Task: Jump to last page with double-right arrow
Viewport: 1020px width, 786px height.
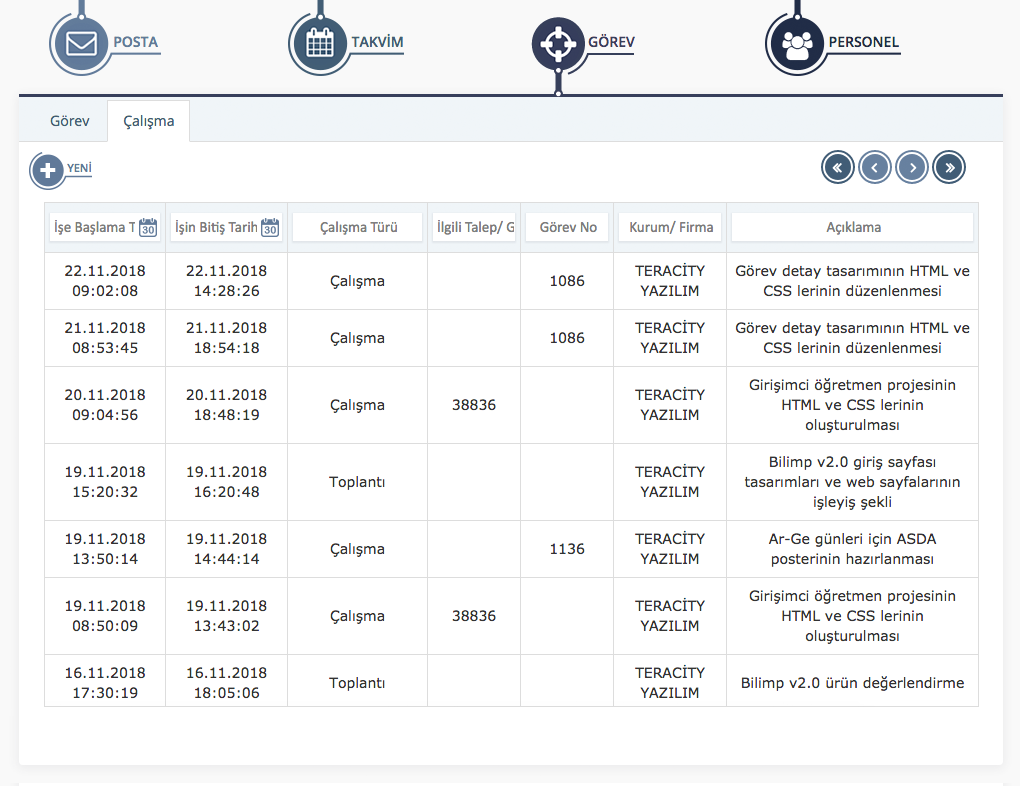Action: tap(949, 167)
